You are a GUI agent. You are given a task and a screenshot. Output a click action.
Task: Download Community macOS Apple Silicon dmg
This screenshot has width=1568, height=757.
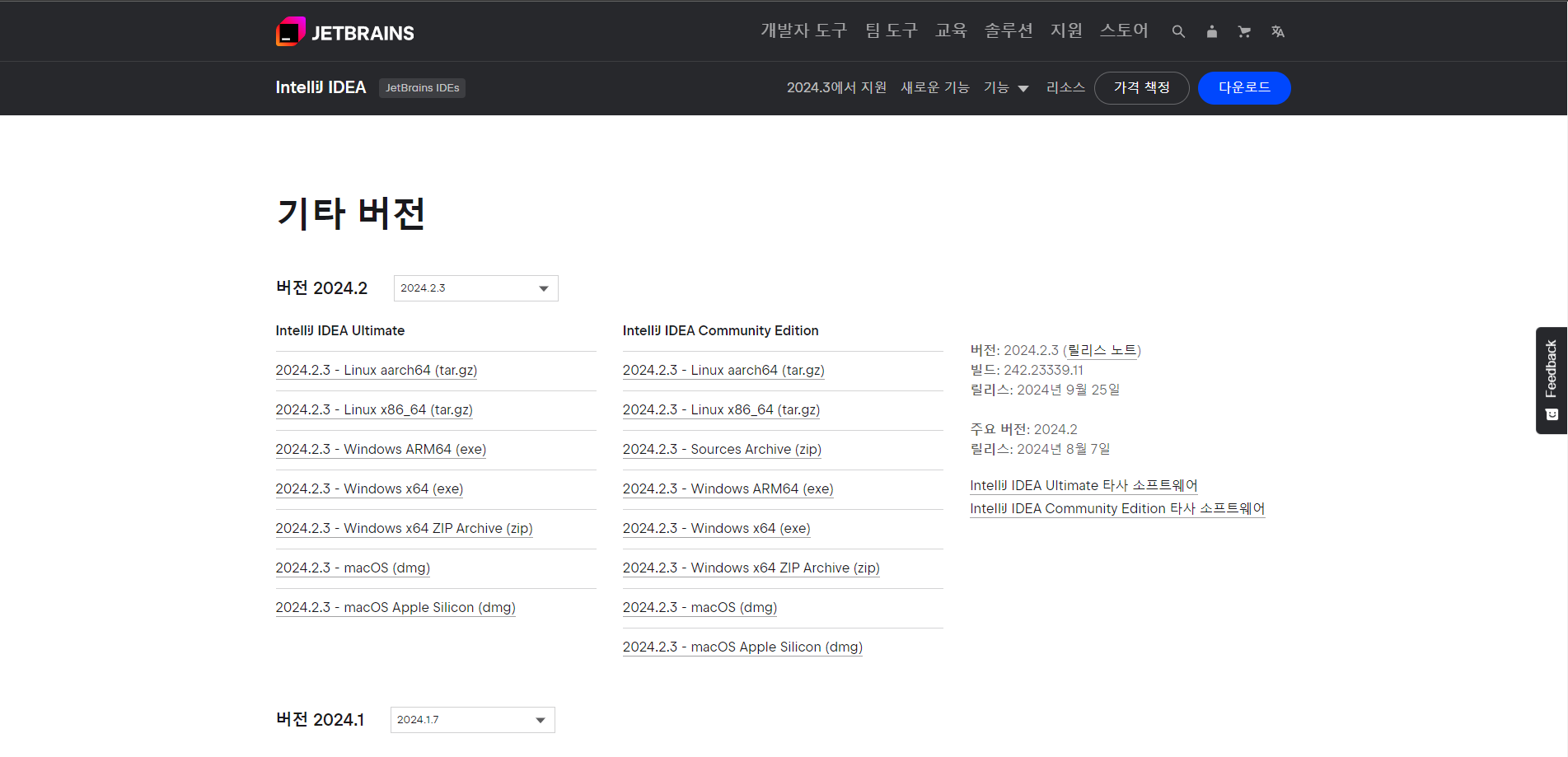742,647
